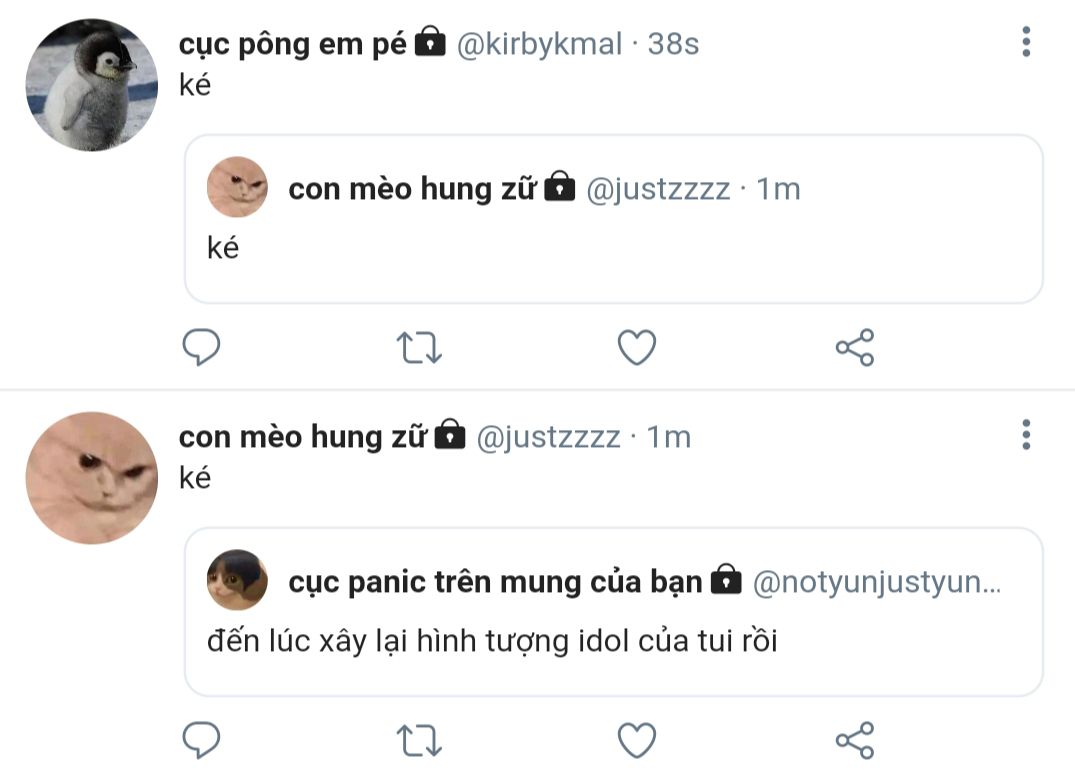1075x771 pixels.
Task: Like the justzzzz tweet
Action: (637, 740)
